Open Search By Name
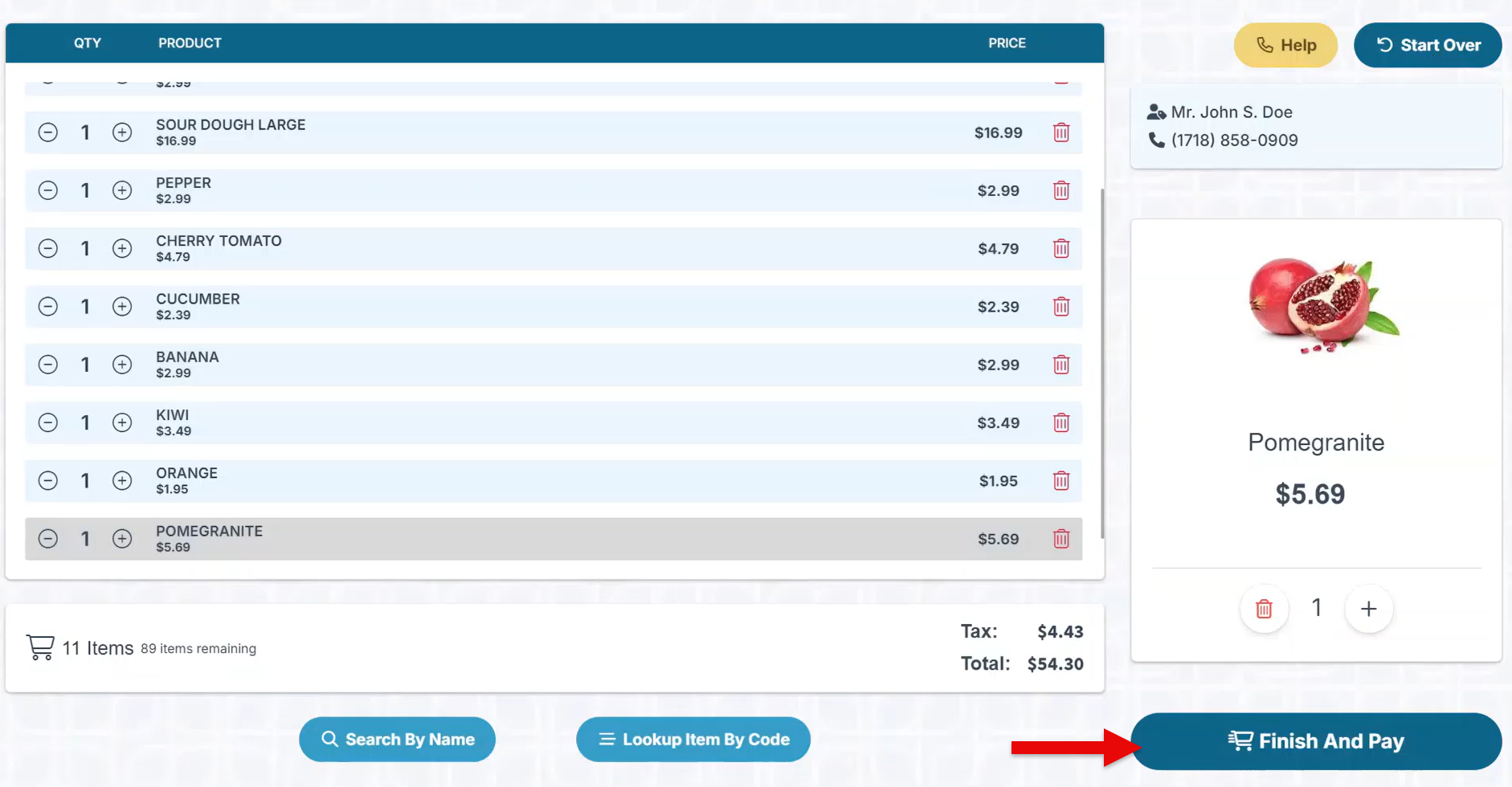 point(397,740)
